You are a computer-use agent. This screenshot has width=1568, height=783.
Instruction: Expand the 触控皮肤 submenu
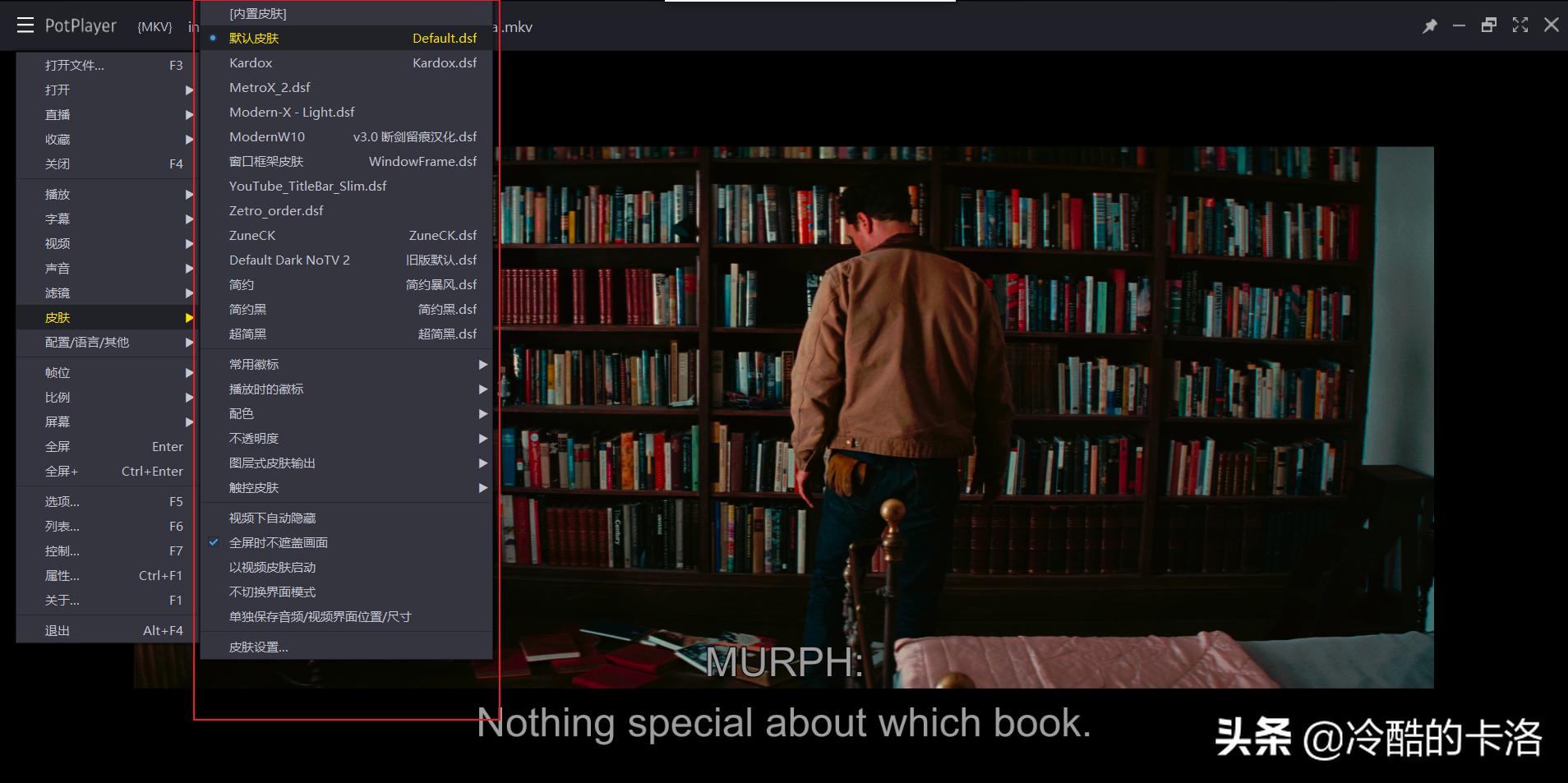[x=346, y=487]
